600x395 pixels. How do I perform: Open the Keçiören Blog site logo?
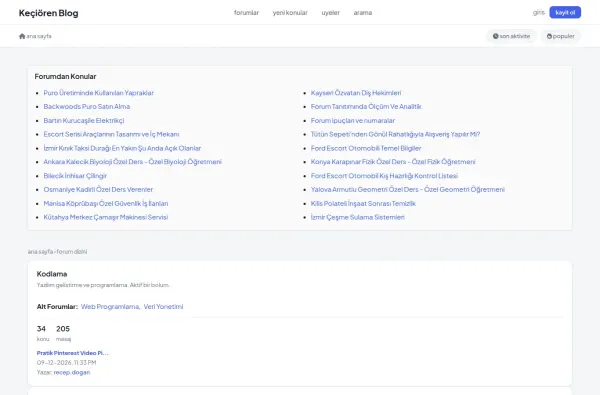click(x=49, y=13)
